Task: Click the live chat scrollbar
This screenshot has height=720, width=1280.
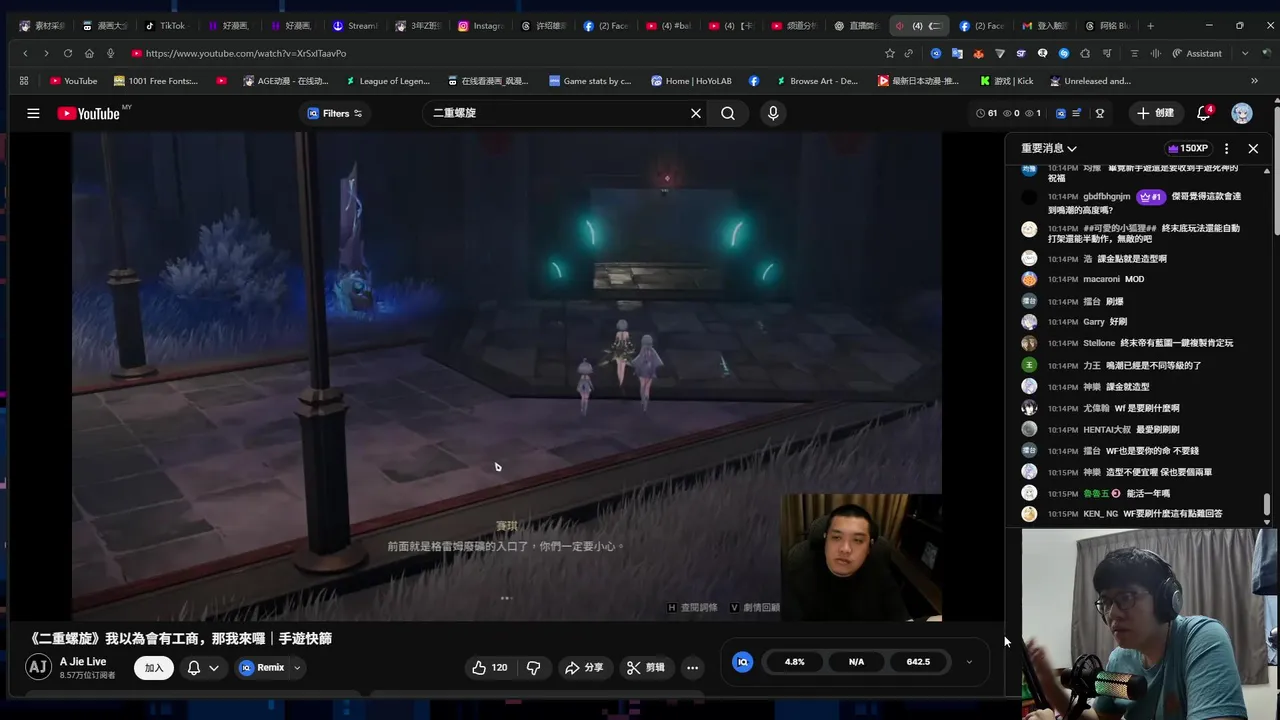Action: click(x=1267, y=504)
